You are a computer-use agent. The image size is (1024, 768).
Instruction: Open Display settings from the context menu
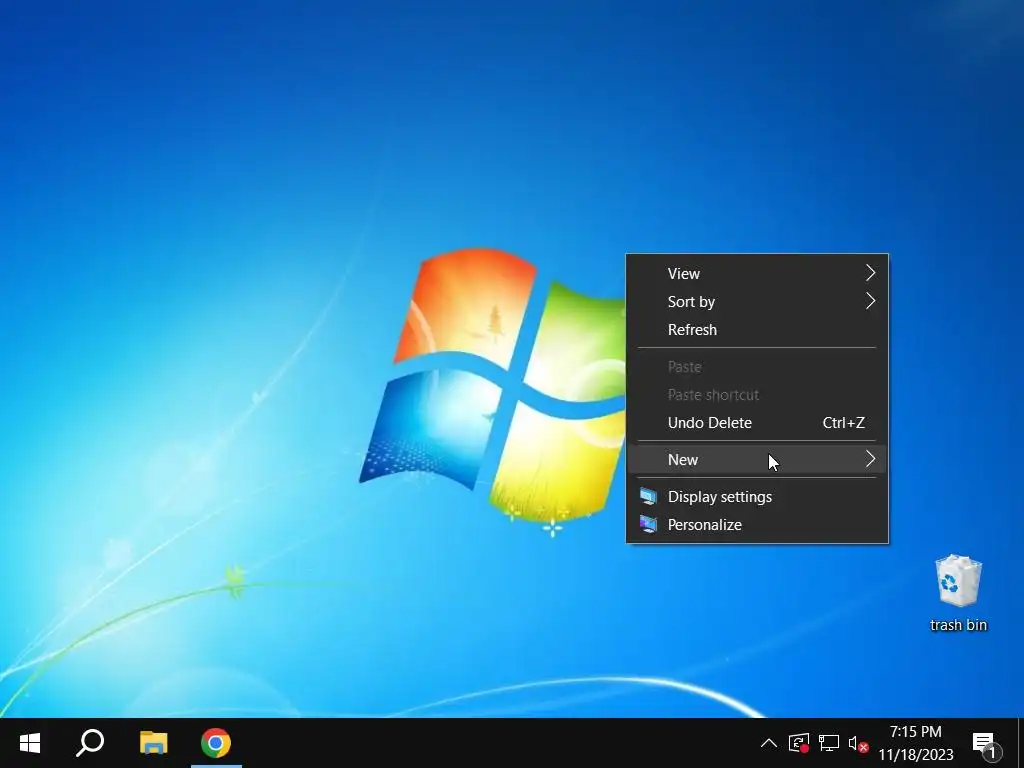758,497
